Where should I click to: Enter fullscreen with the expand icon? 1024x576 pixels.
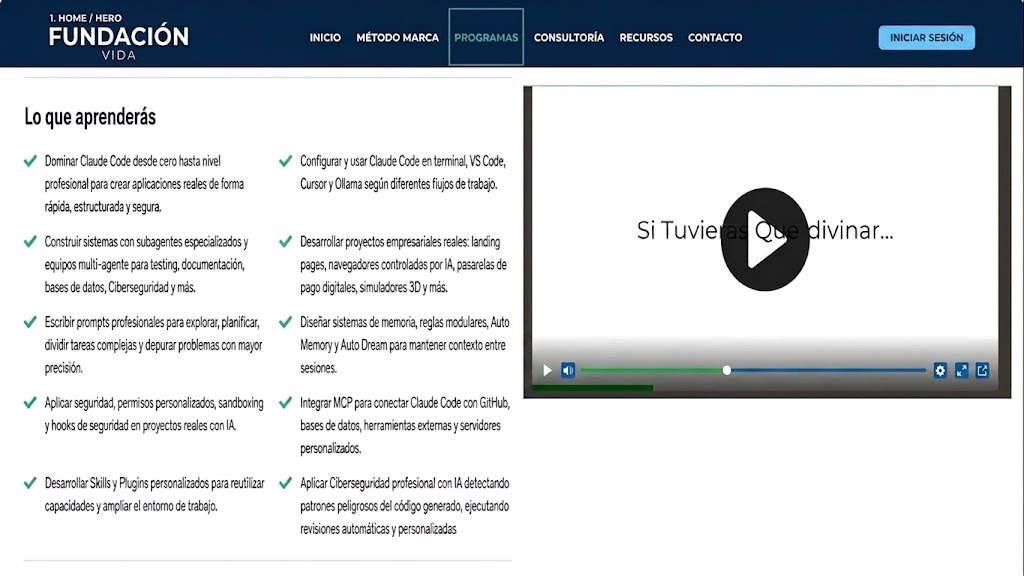[961, 370]
